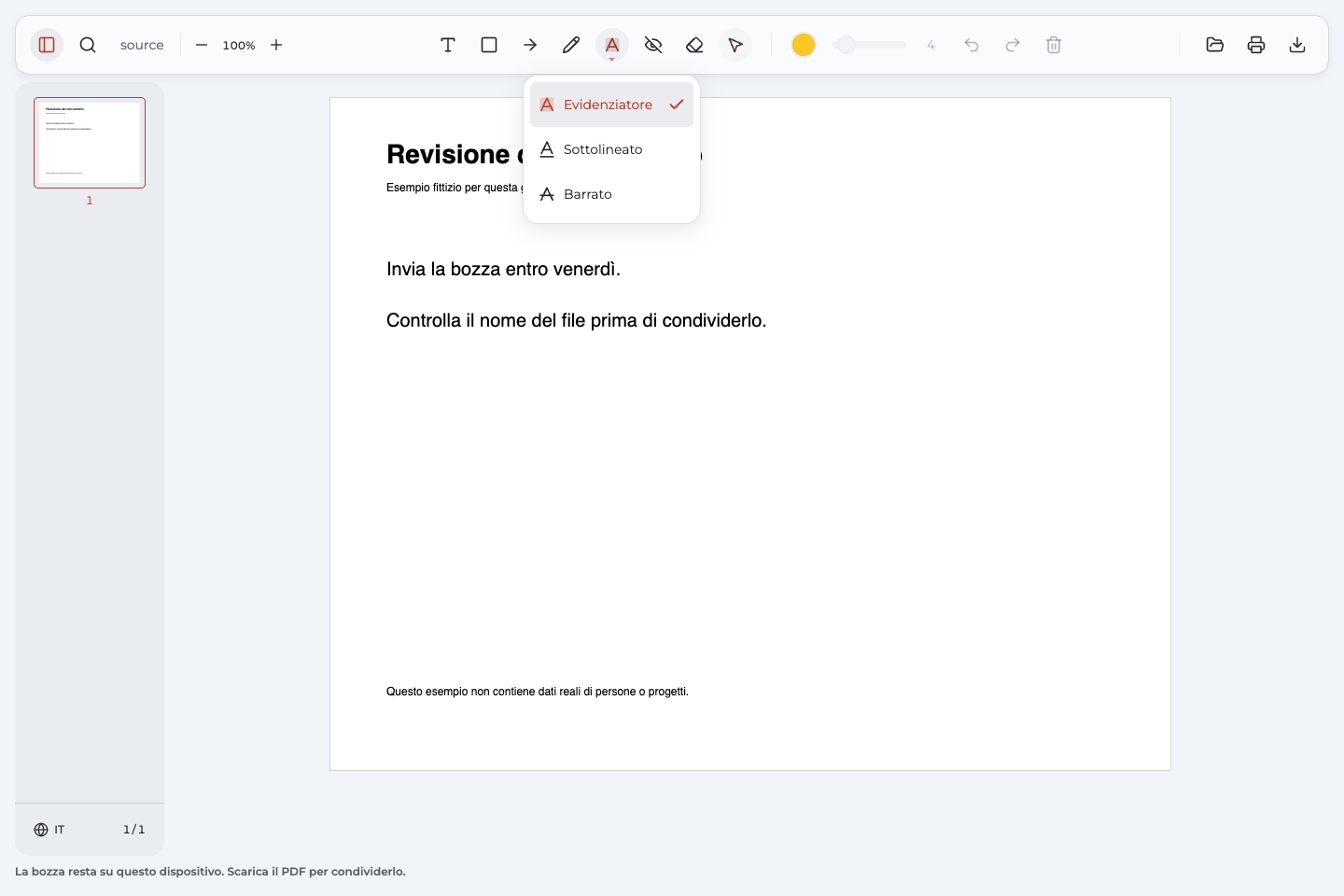Viewport: 1344px width, 896px height.
Task: Click the footer 'Questo esempio non contiene dati'
Action: click(538, 692)
